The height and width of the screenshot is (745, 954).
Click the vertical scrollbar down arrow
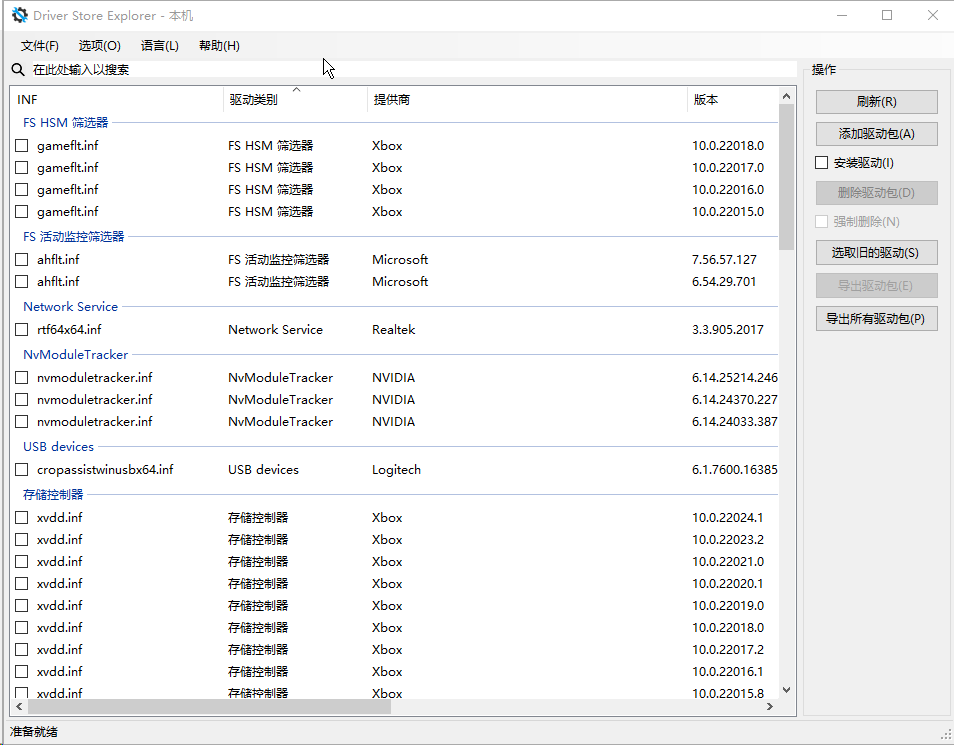(786, 689)
